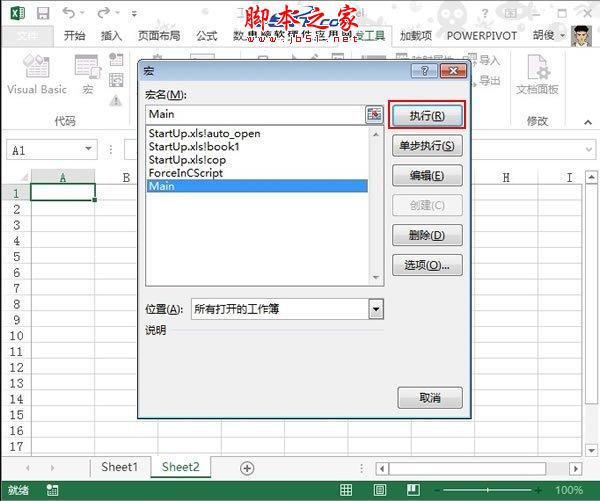The width and height of the screenshot is (600, 501).
Task: Open the 宏 macros ribbon button
Action: (88, 74)
